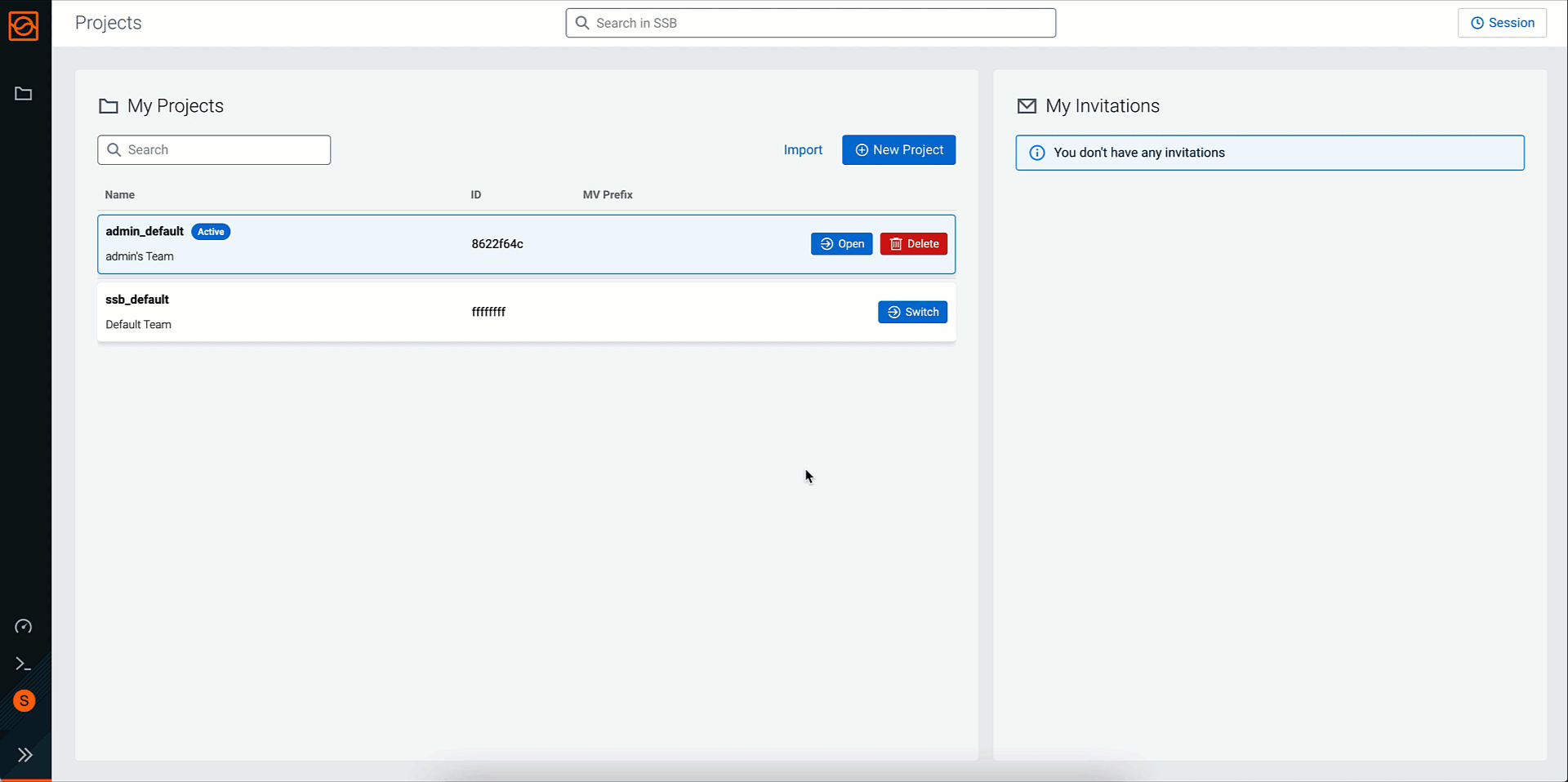Viewport: 1568px width, 782px height.
Task: Open the dashboard gauge icon in sidebar
Action: (x=24, y=626)
